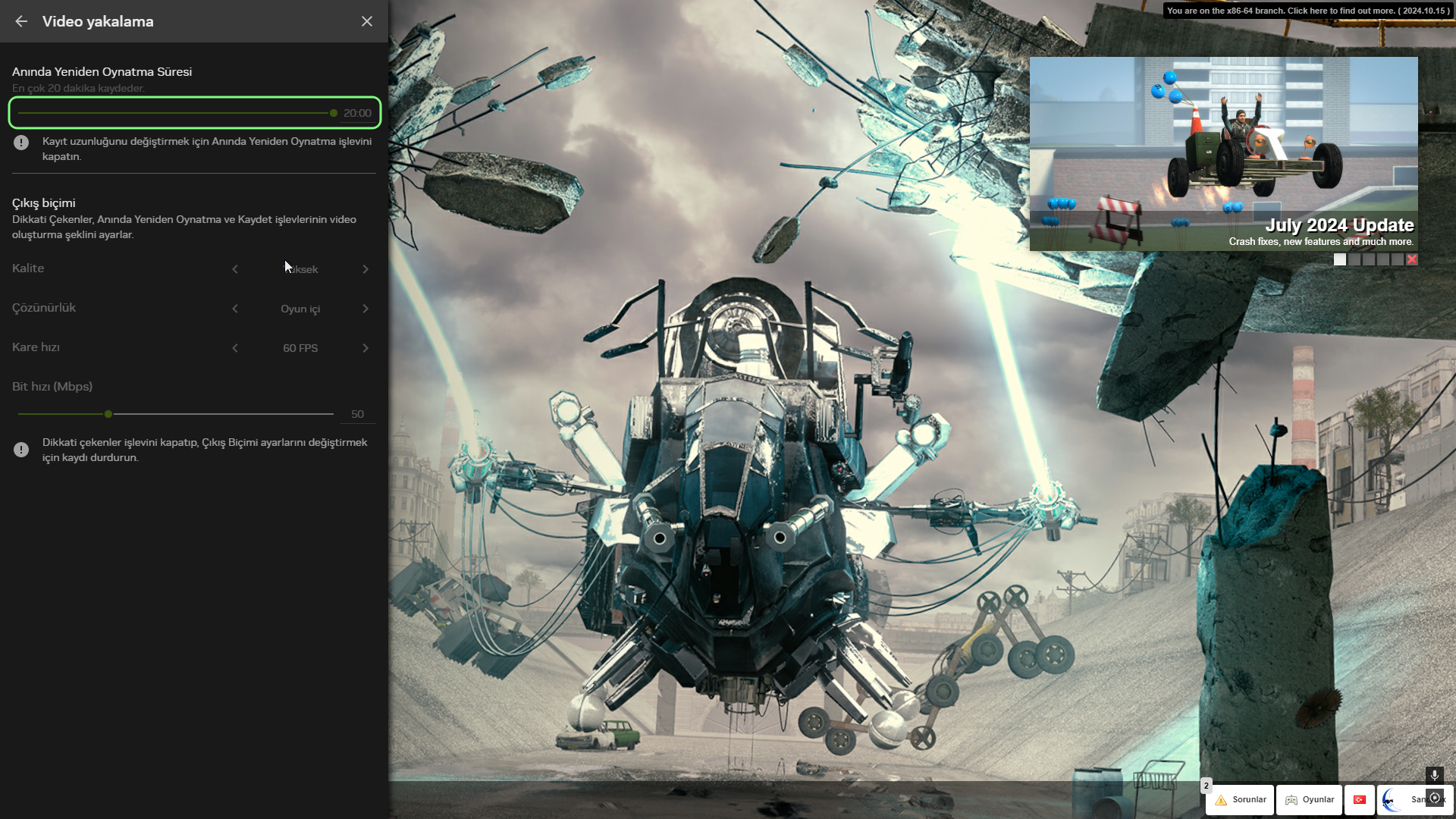Click the Turkish flag language button

click(x=1360, y=799)
